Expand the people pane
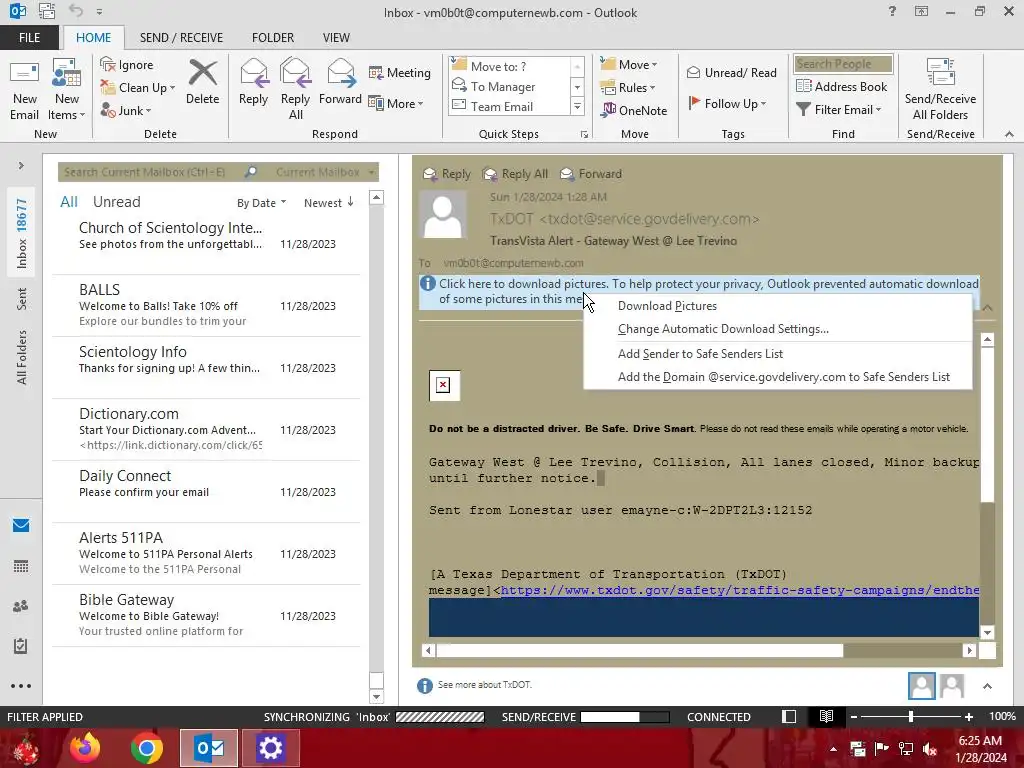The image size is (1024, 768). pos(987,686)
